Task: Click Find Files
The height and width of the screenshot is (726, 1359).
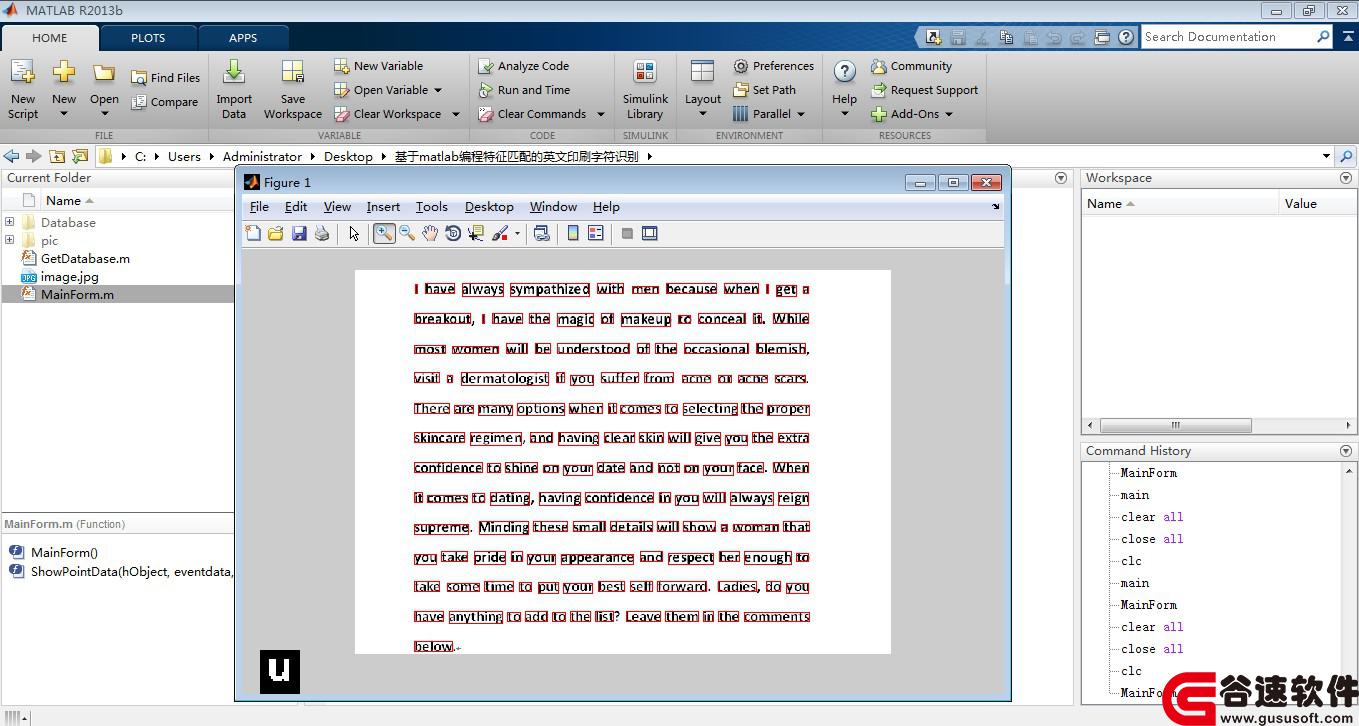Action: coord(165,77)
